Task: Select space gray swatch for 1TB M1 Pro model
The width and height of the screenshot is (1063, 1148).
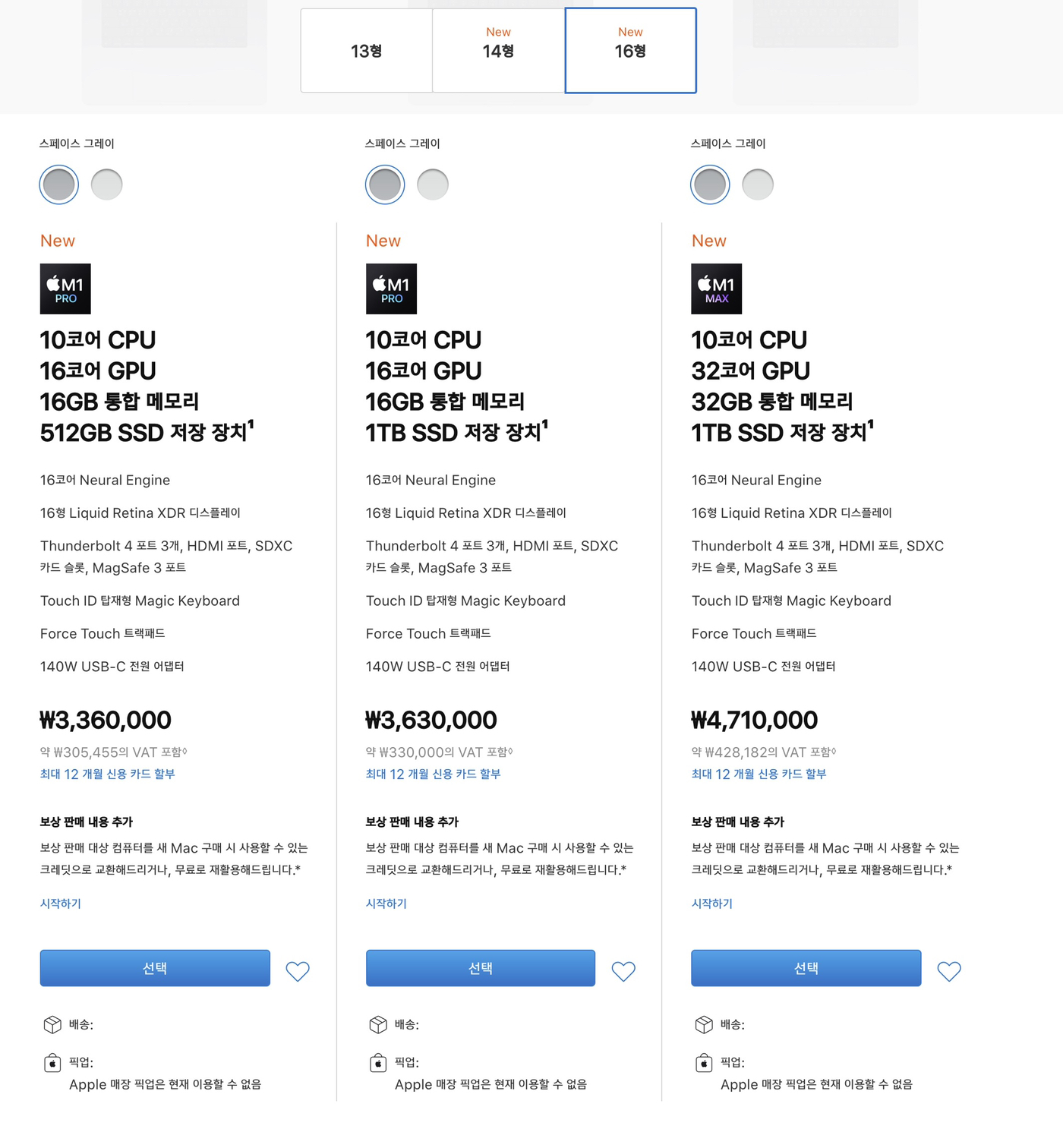Action: [x=385, y=184]
